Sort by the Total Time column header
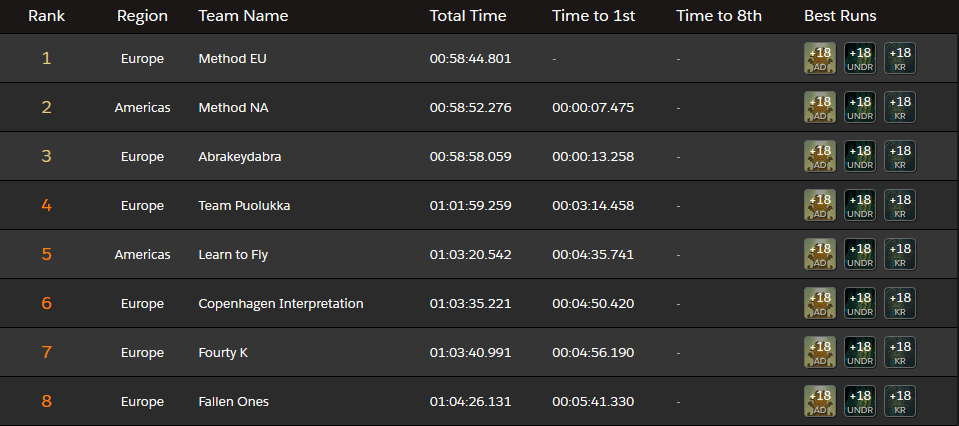 tap(468, 16)
